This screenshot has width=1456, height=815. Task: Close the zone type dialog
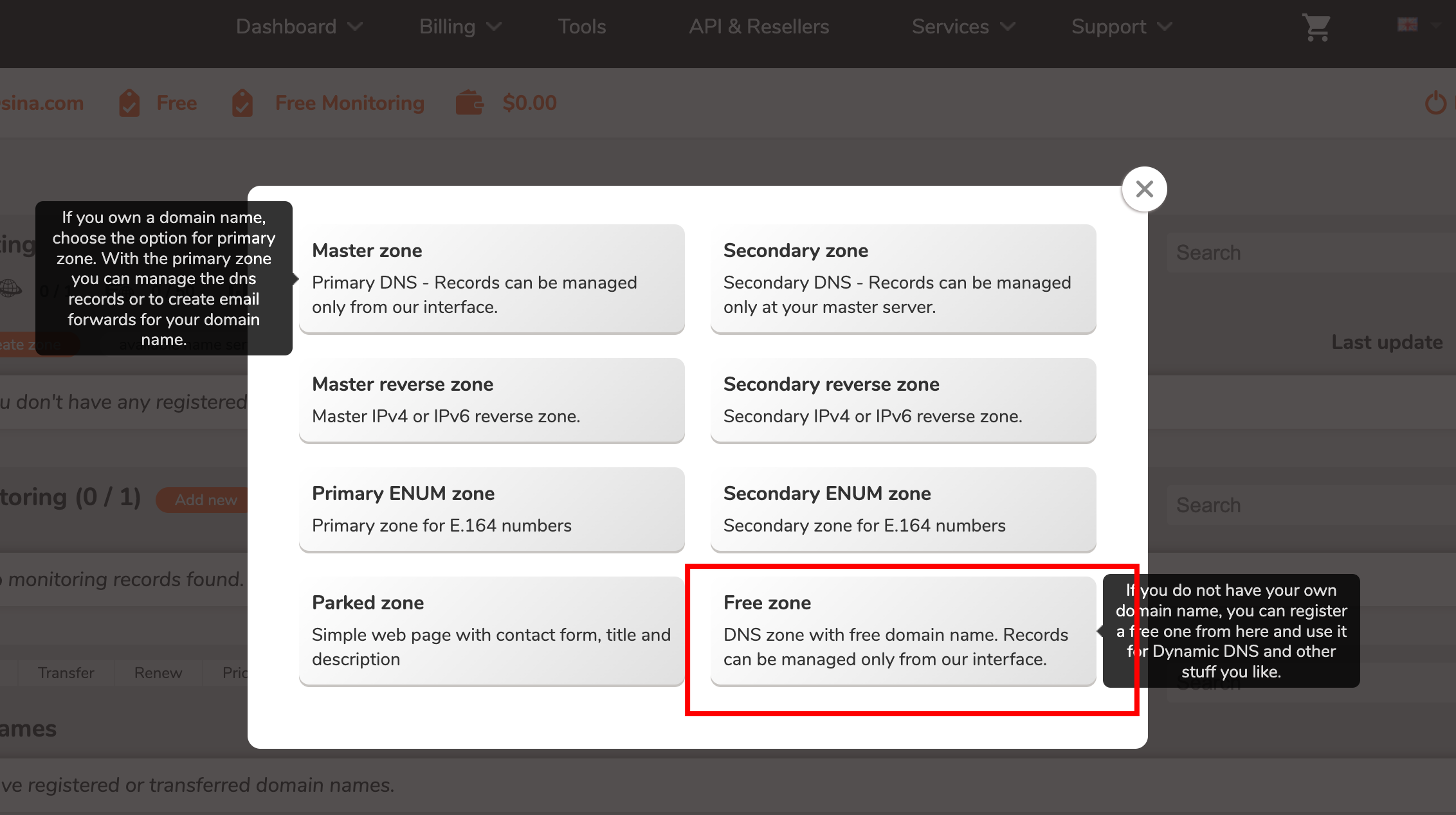(x=1144, y=189)
